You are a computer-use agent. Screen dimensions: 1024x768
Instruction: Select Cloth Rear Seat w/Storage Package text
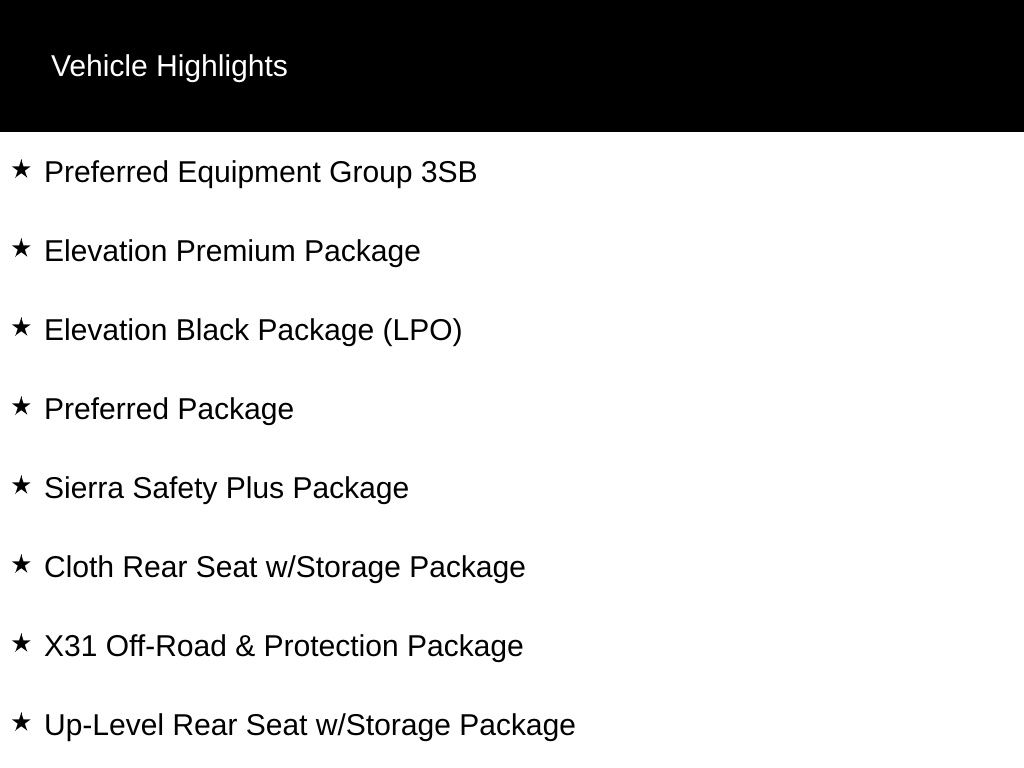coord(285,568)
